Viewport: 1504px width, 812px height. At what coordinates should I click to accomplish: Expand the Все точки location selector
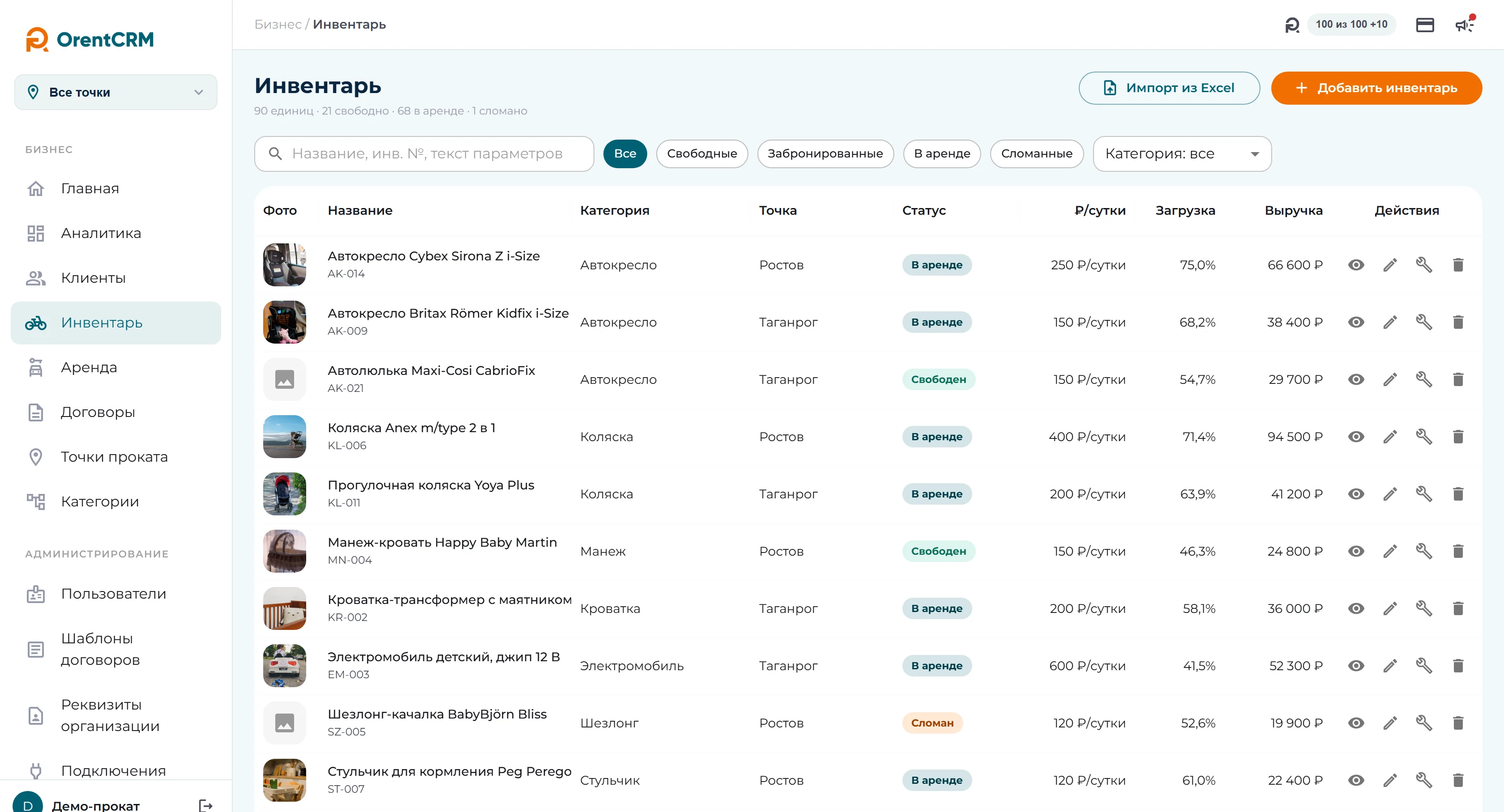[x=115, y=92]
